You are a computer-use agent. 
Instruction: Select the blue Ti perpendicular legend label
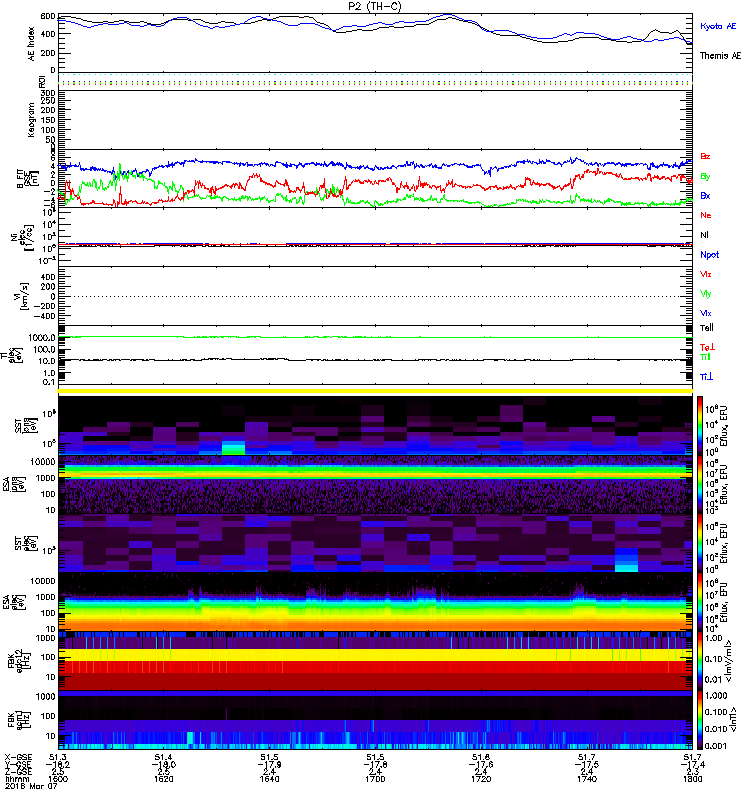706,377
